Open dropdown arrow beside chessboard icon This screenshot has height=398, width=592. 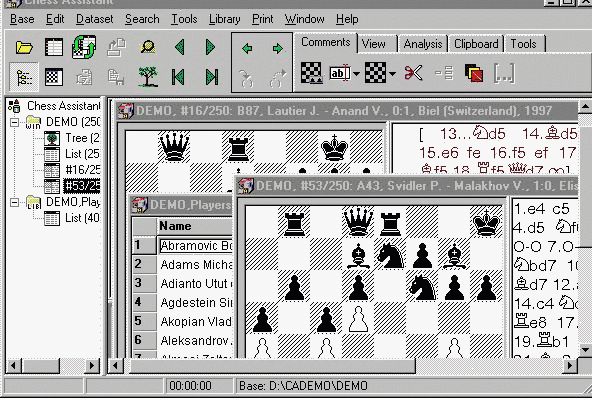[393, 74]
